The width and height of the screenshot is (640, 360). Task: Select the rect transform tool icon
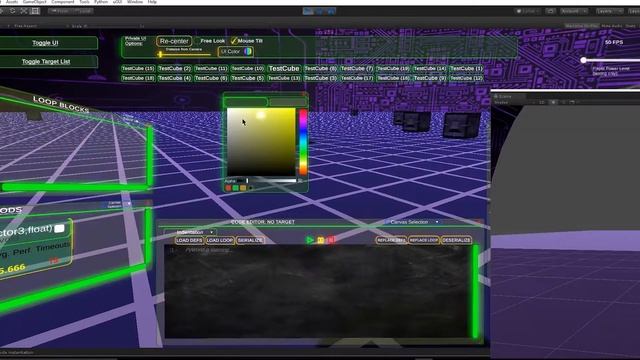36,11
